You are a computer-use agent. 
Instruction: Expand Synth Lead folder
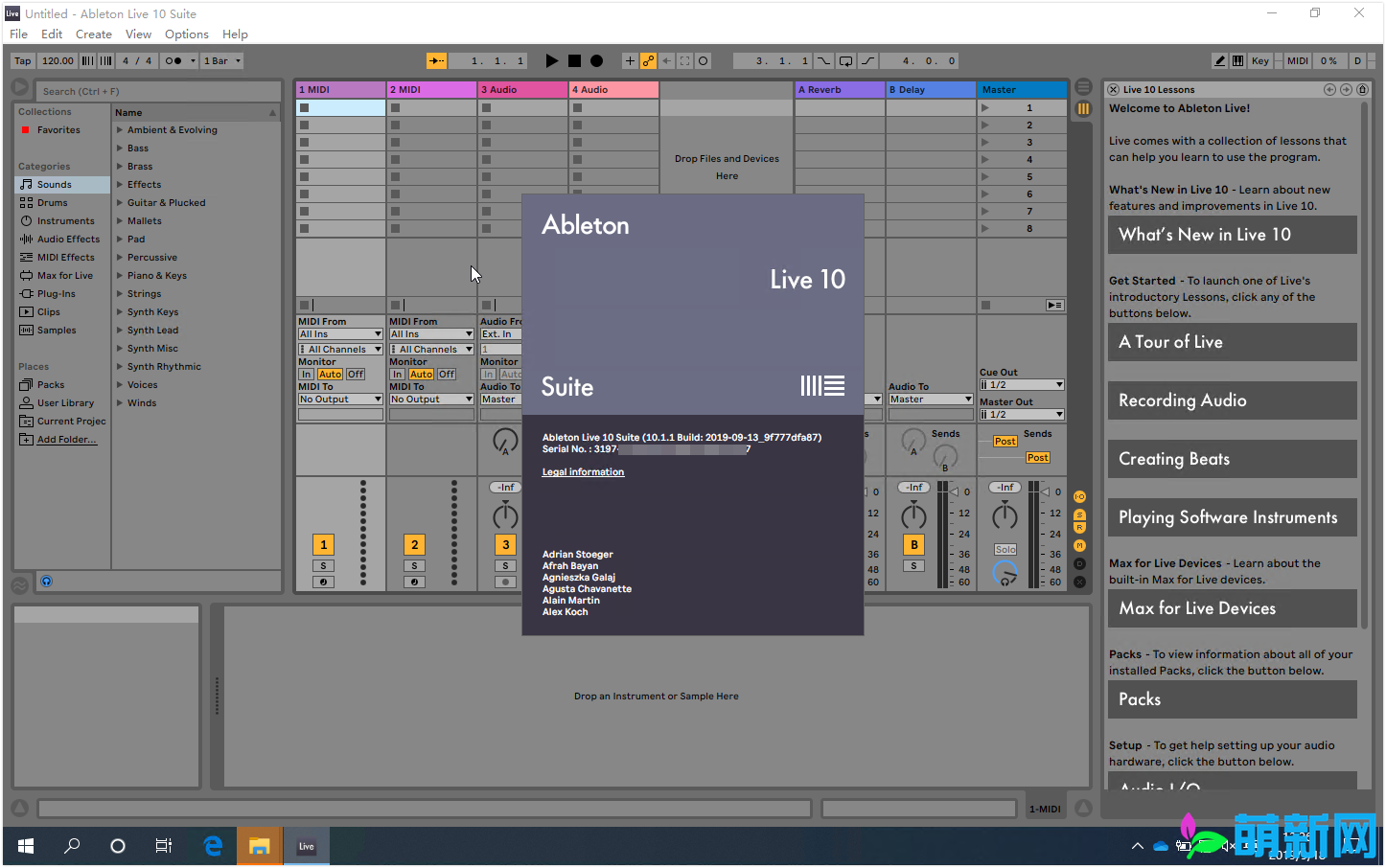click(120, 330)
